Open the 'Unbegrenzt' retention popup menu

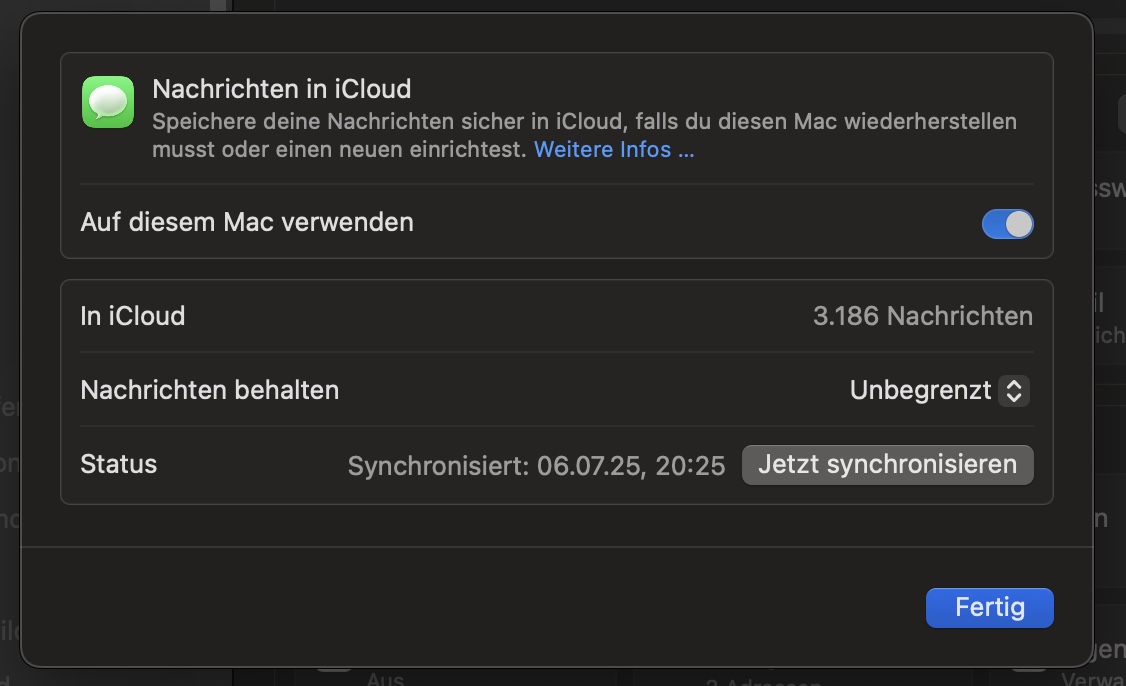pos(938,390)
